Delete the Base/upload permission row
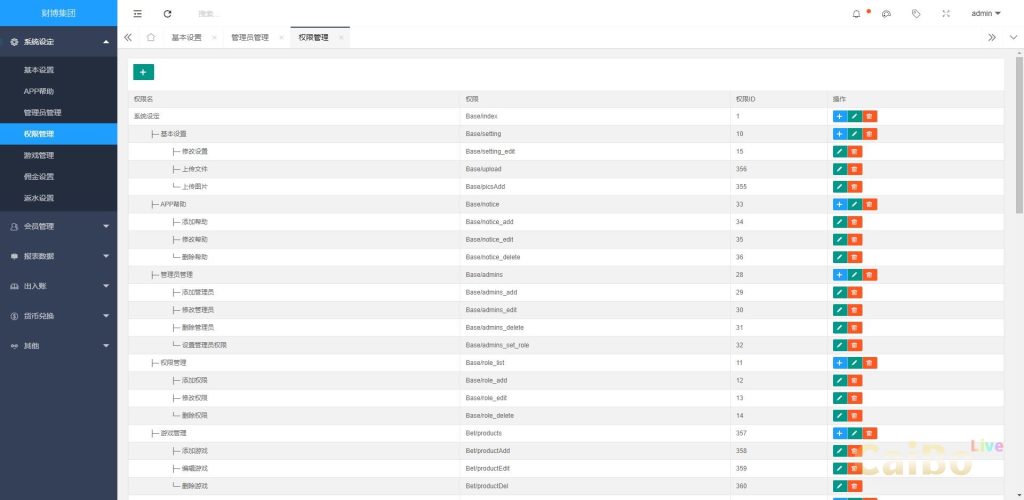 tap(855, 169)
